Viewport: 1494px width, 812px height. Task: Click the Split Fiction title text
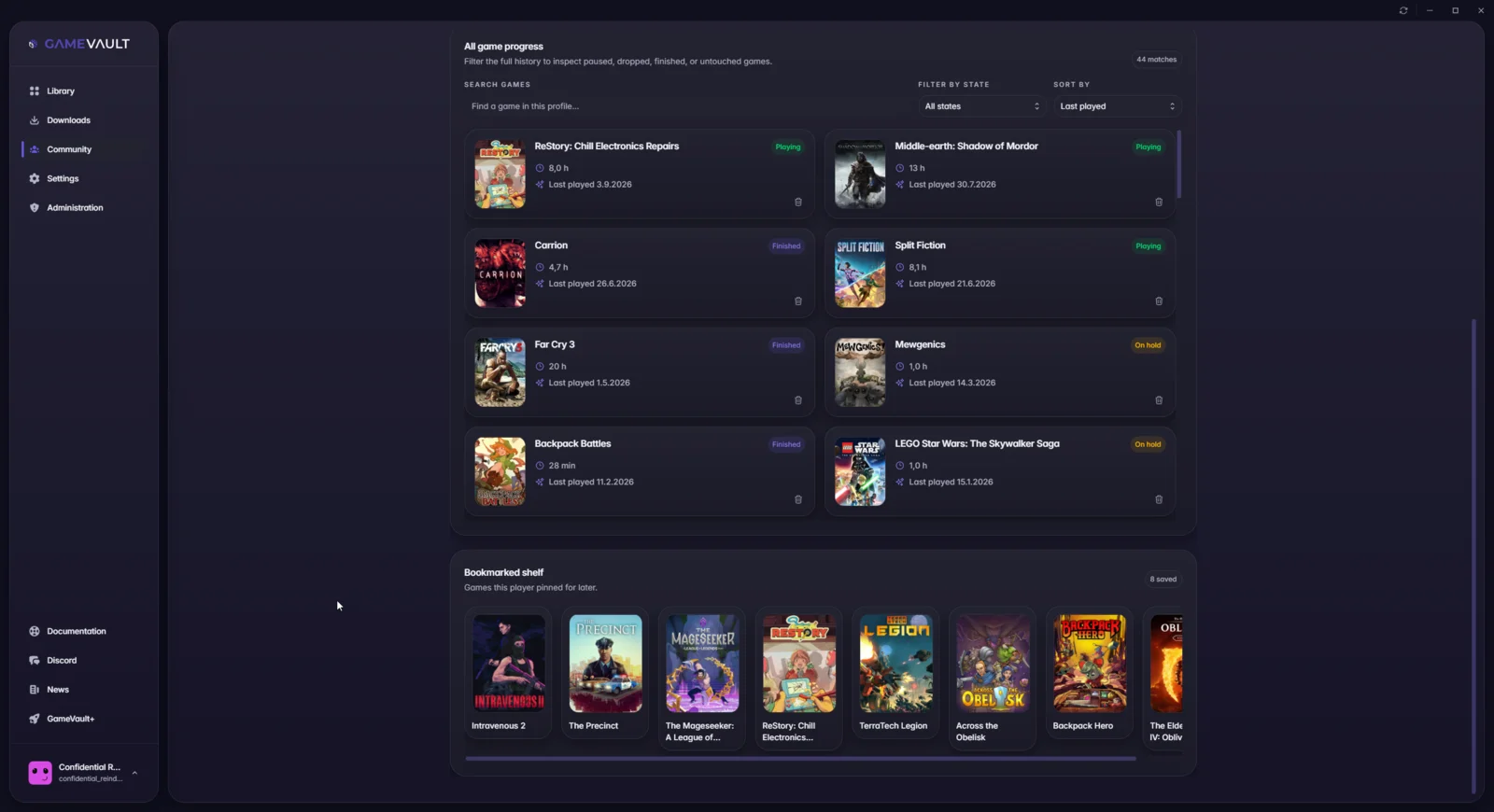coord(920,245)
